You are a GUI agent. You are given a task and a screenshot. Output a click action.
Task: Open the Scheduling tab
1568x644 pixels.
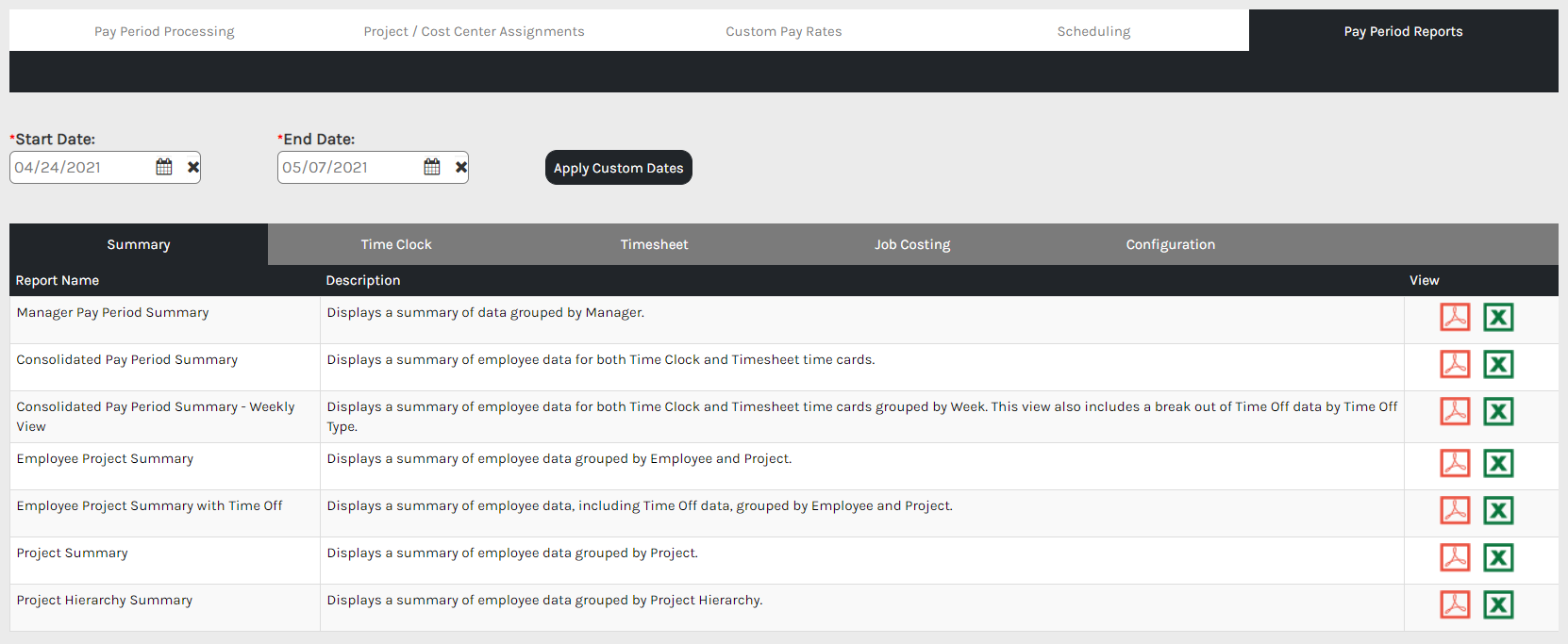(1093, 31)
